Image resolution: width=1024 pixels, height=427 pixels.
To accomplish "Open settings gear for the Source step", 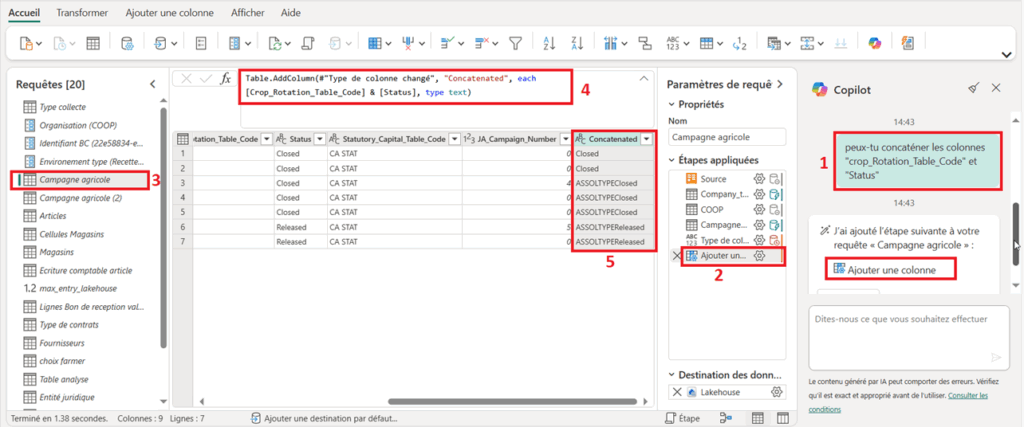I will 759,178.
